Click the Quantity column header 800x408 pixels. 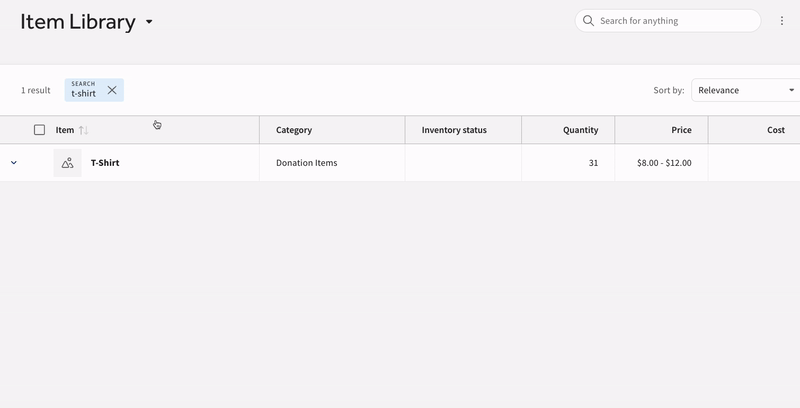coord(580,130)
